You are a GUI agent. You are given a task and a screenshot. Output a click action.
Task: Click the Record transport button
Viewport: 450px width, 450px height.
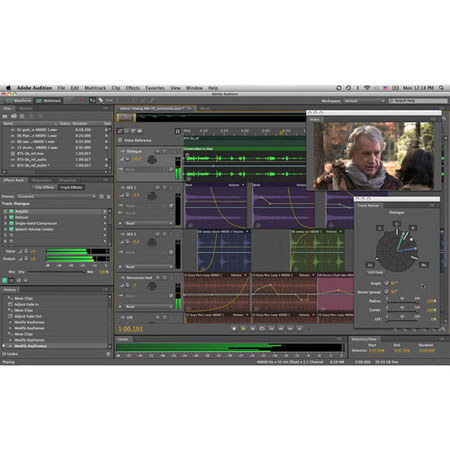[x=309, y=329]
